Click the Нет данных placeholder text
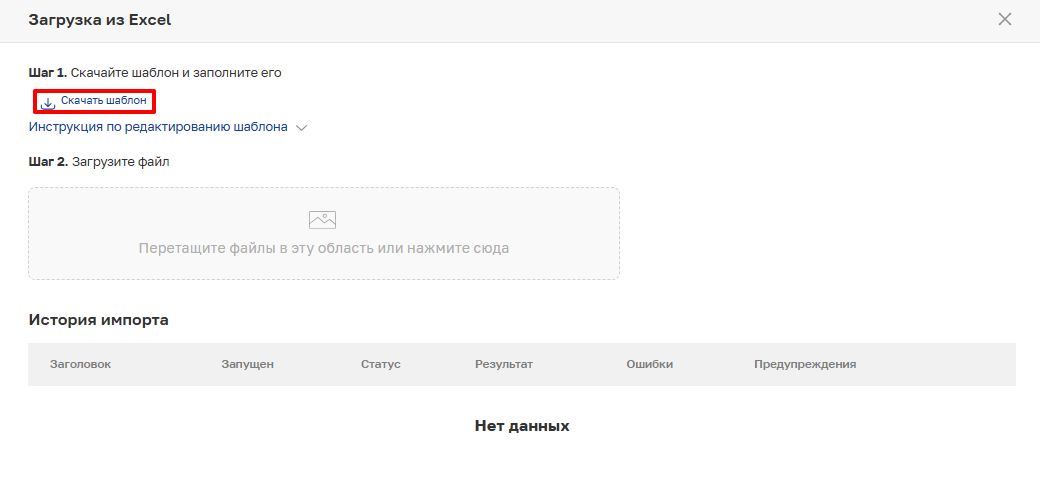Image resolution: width=1040 pixels, height=483 pixels. point(522,426)
